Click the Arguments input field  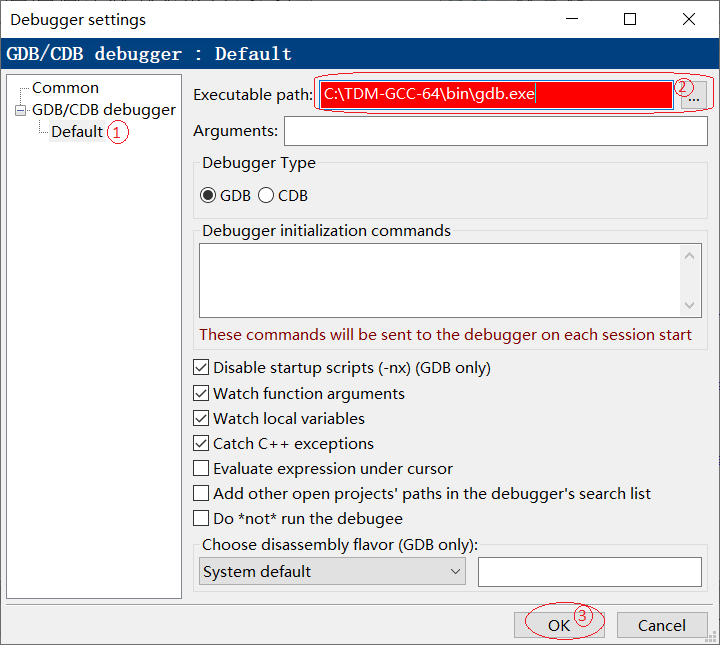pyautogui.click(x=496, y=131)
